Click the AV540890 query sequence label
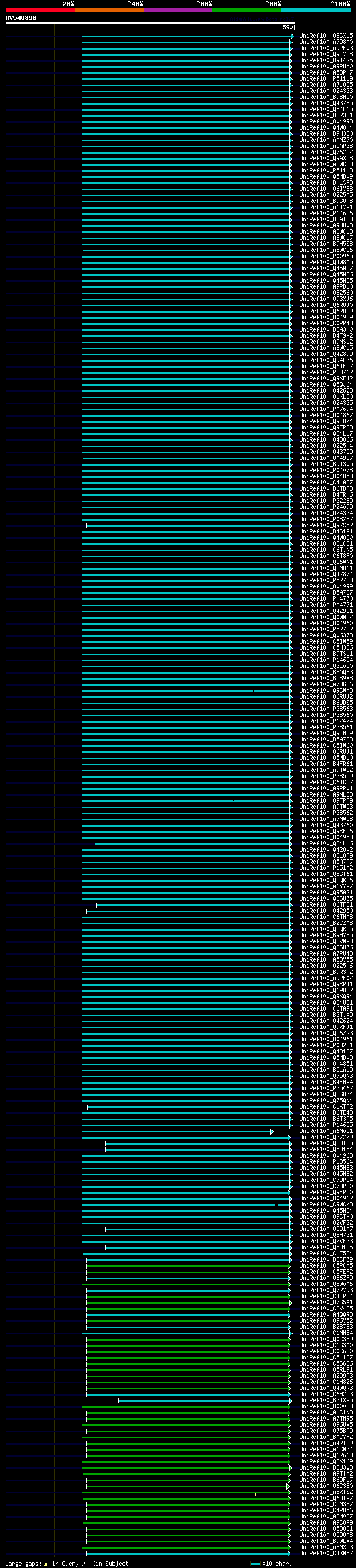 [21, 18]
